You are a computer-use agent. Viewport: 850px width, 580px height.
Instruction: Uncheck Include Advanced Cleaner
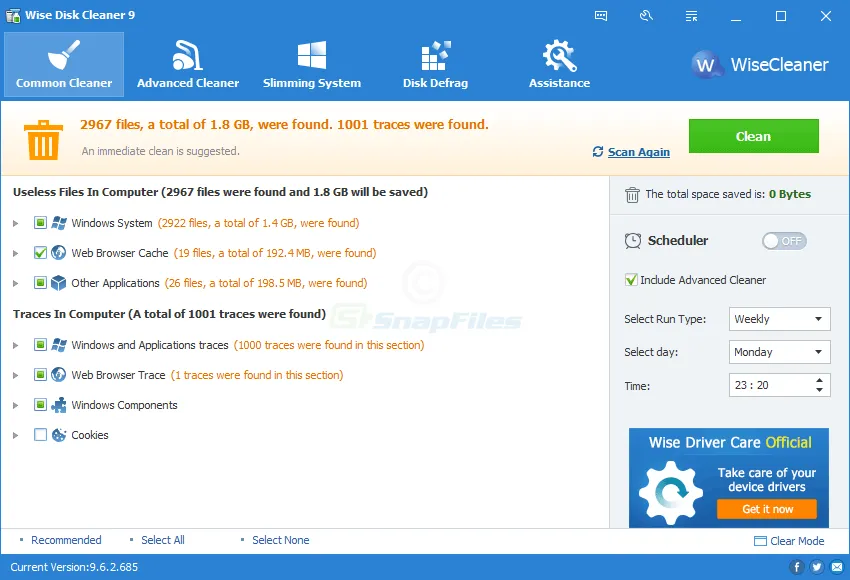(x=631, y=280)
